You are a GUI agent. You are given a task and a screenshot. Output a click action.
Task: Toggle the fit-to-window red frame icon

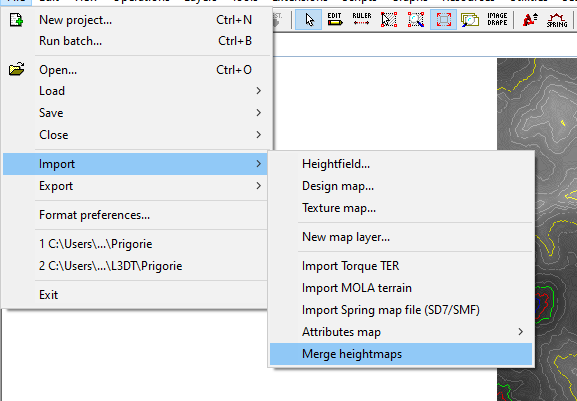443,19
